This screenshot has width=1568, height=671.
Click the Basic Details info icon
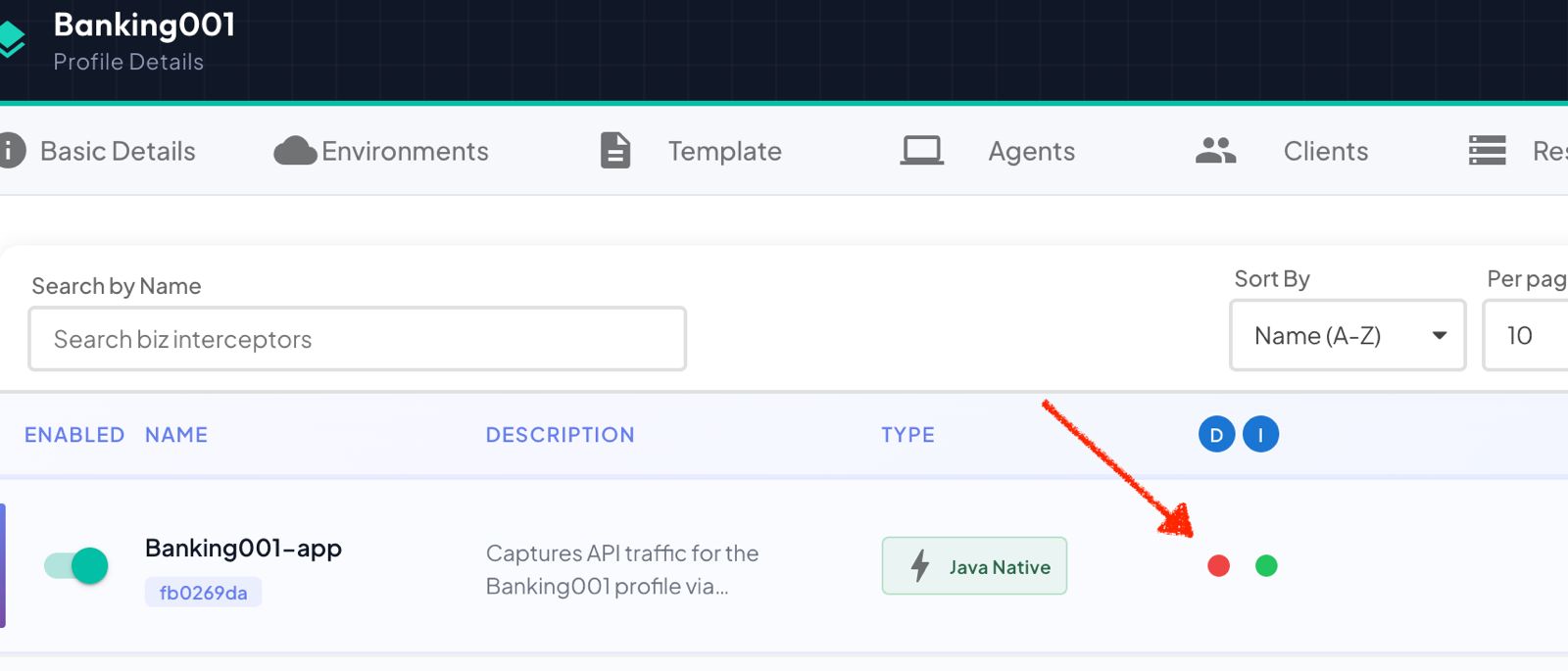[x=11, y=151]
